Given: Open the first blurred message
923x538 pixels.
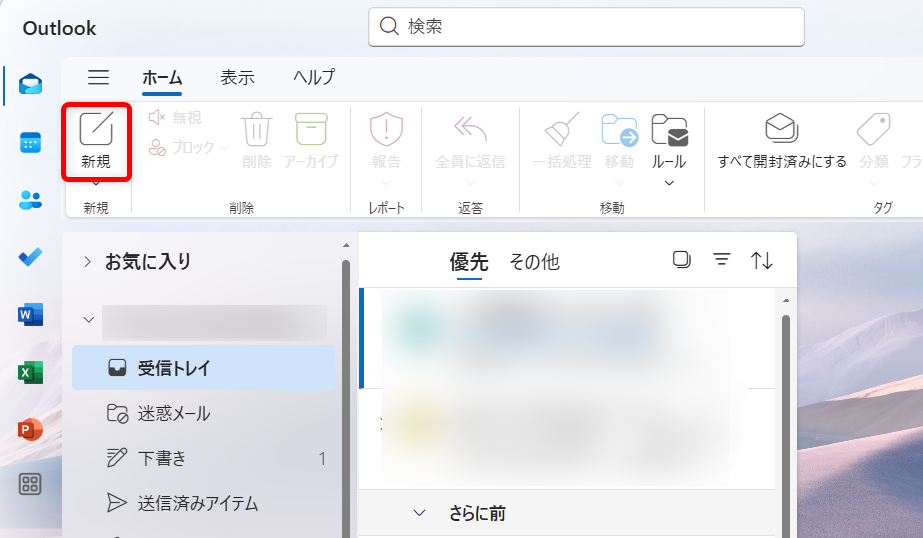Looking at the screenshot, I should coord(567,338).
